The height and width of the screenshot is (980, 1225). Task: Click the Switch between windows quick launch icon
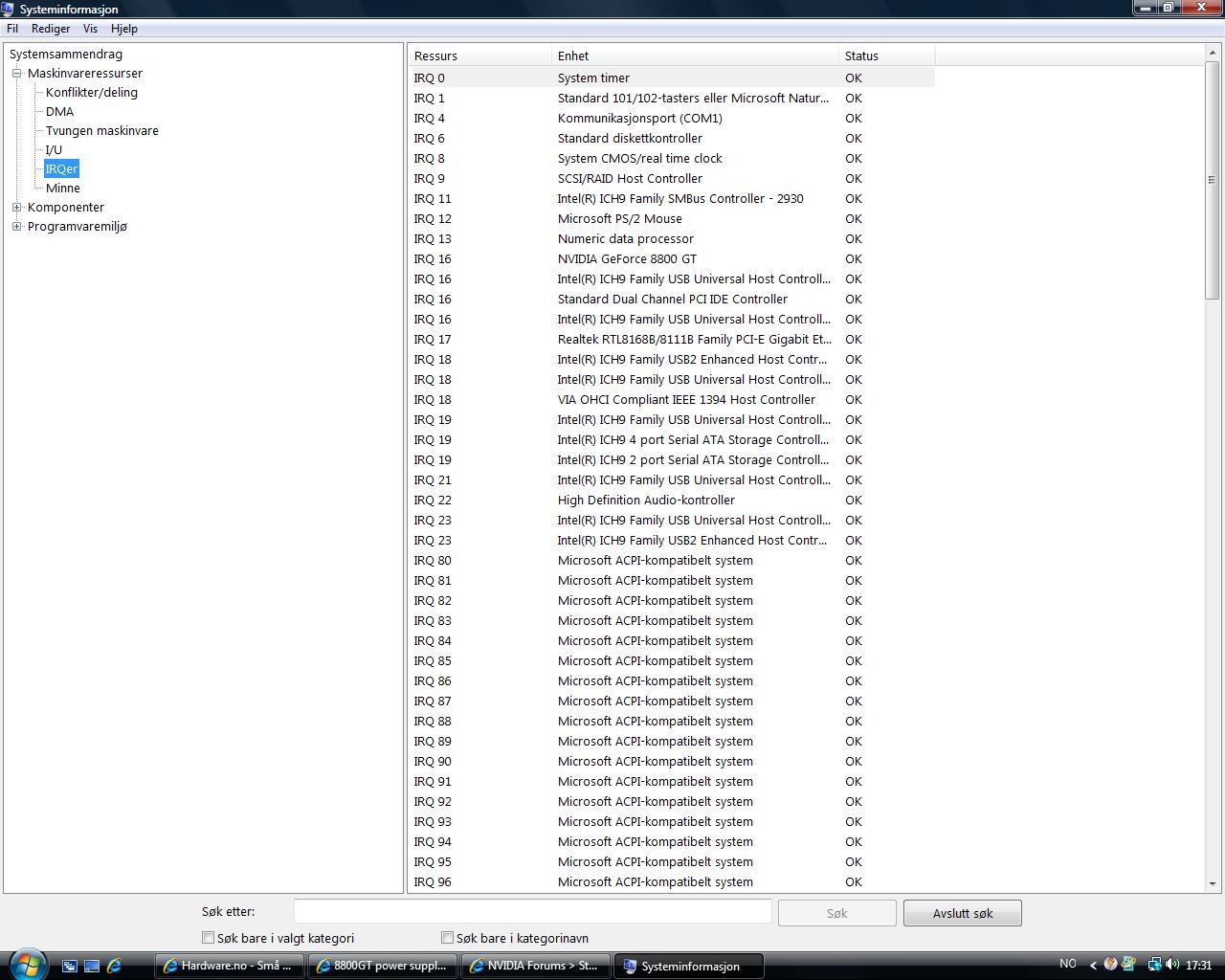[70, 966]
